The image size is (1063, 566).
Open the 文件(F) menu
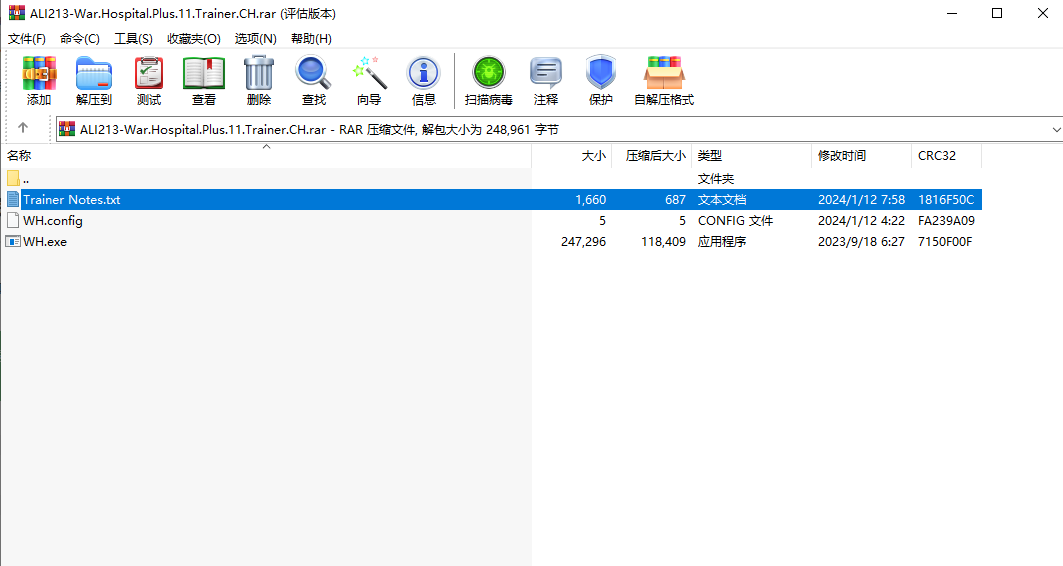point(26,39)
